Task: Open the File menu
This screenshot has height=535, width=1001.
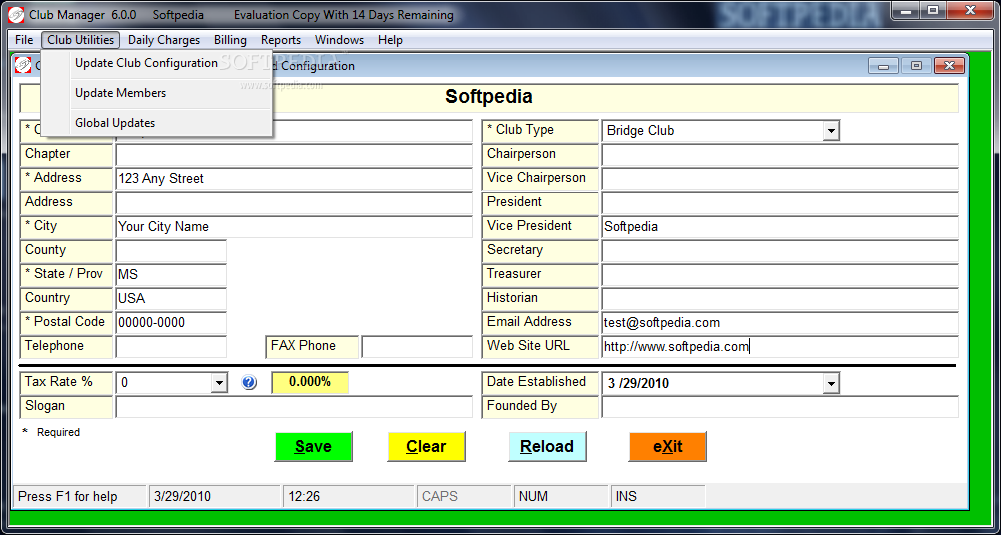Action: click(x=24, y=40)
